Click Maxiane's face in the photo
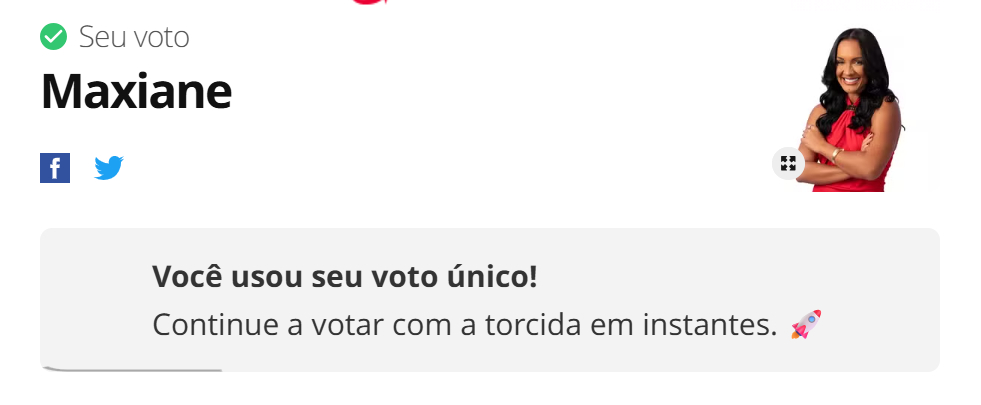 point(852,66)
